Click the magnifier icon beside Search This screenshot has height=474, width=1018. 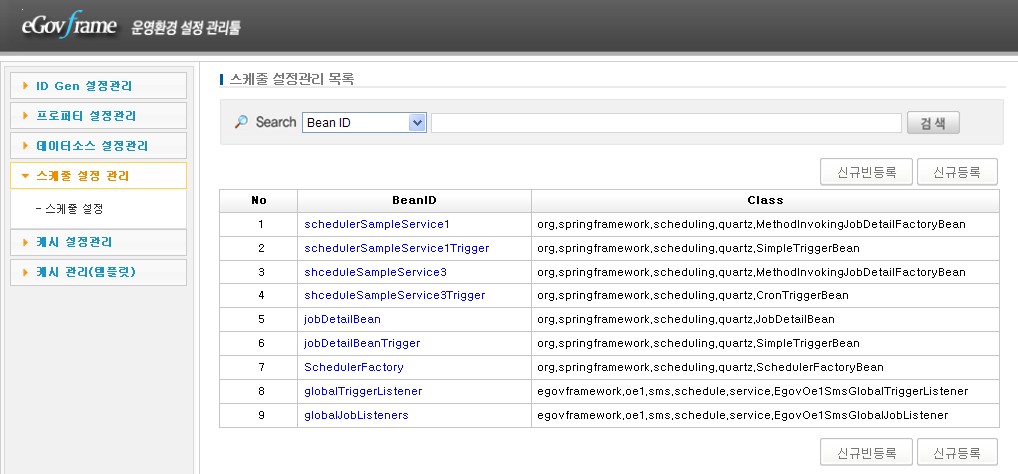pyautogui.click(x=241, y=122)
